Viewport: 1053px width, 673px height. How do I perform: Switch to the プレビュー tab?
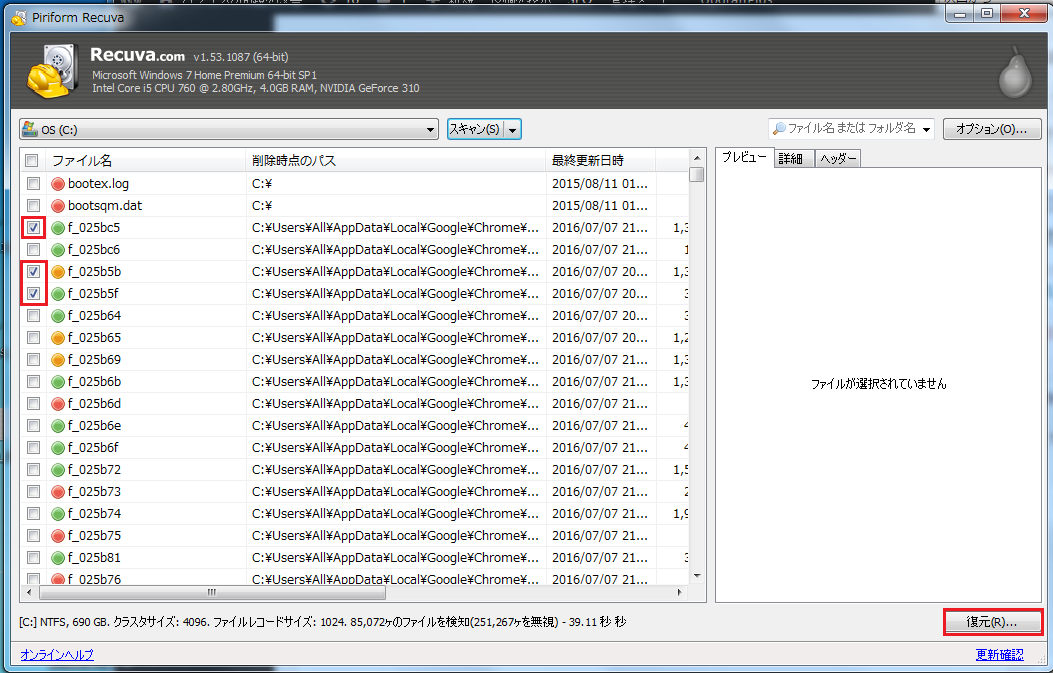(744, 157)
